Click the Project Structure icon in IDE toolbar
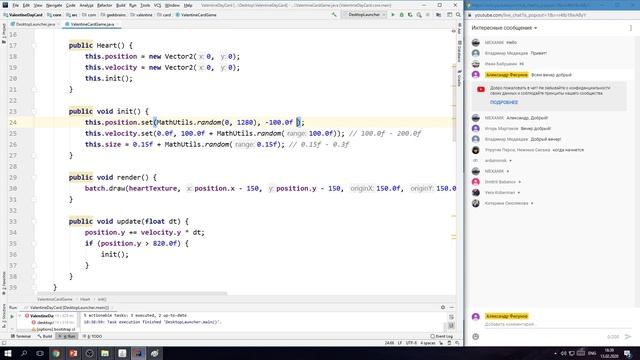Image resolution: width=640 pixels, height=360 pixels. (x=438, y=15)
